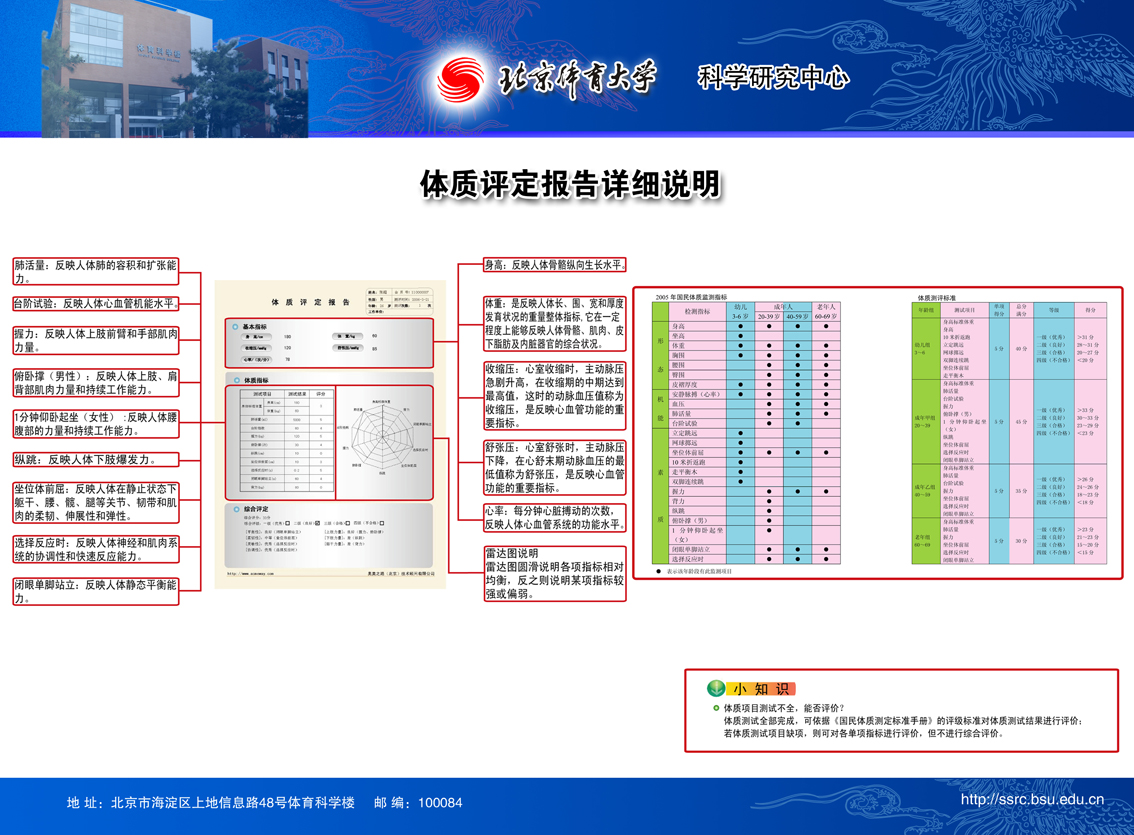Viewport: 1134px width, 835px height.
Task: Click the 科学研究中心 header text
Action: [x=773, y=77]
